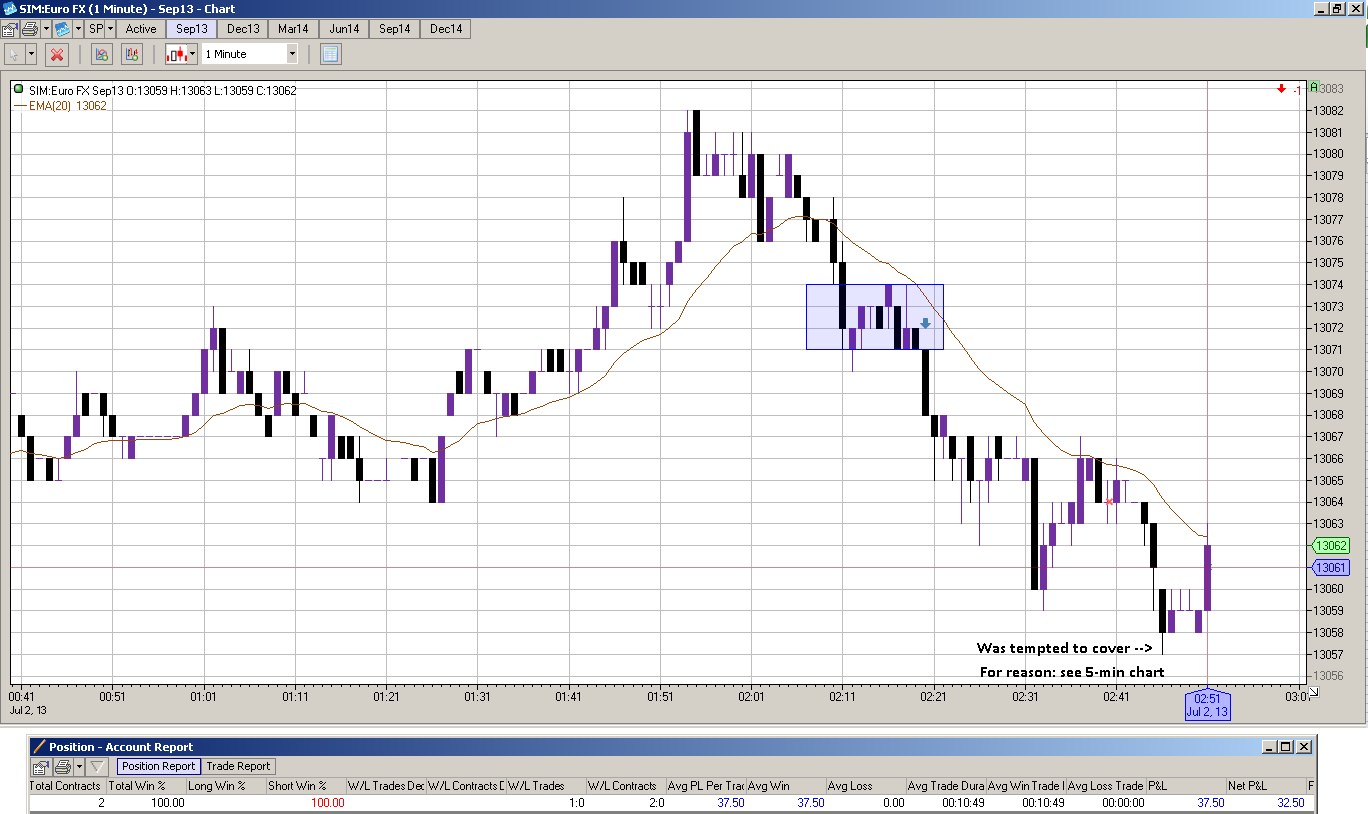The image size is (1368, 814).
Task: Click the blue short-entry arrow marker on the chart
Action: tap(925, 323)
